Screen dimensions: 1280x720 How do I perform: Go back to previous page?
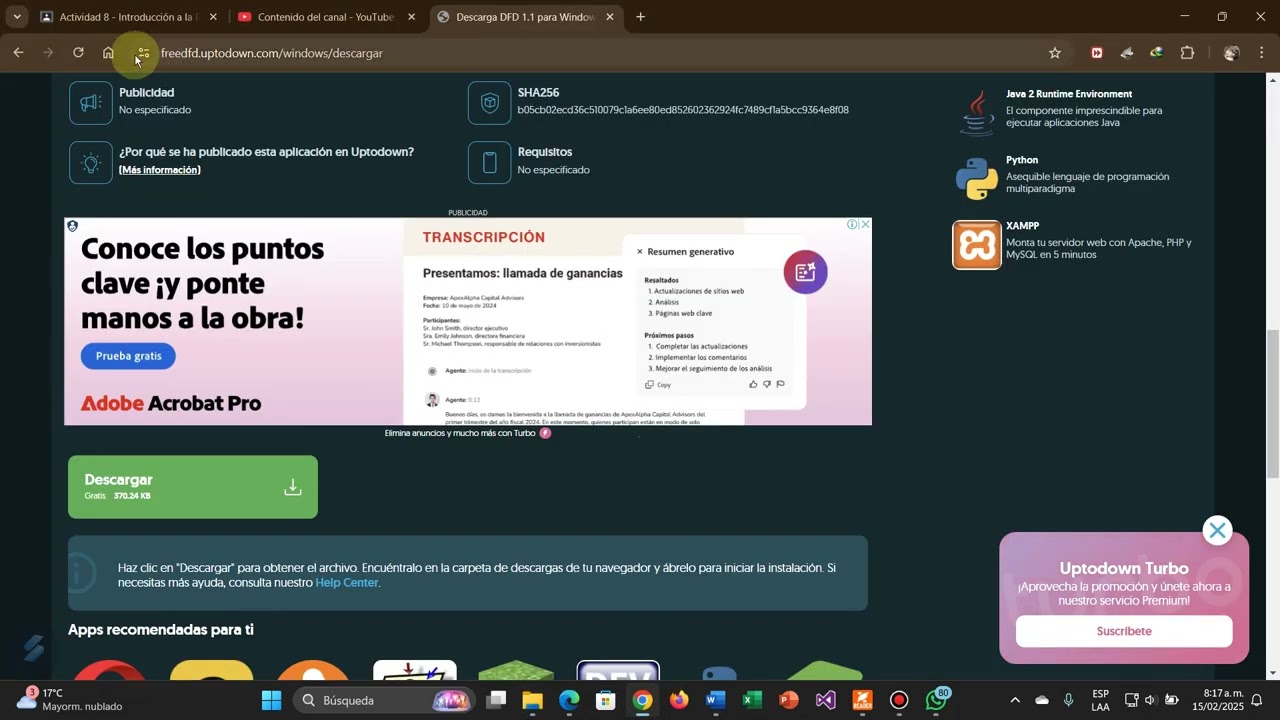pyautogui.click(x=18, y=53)
